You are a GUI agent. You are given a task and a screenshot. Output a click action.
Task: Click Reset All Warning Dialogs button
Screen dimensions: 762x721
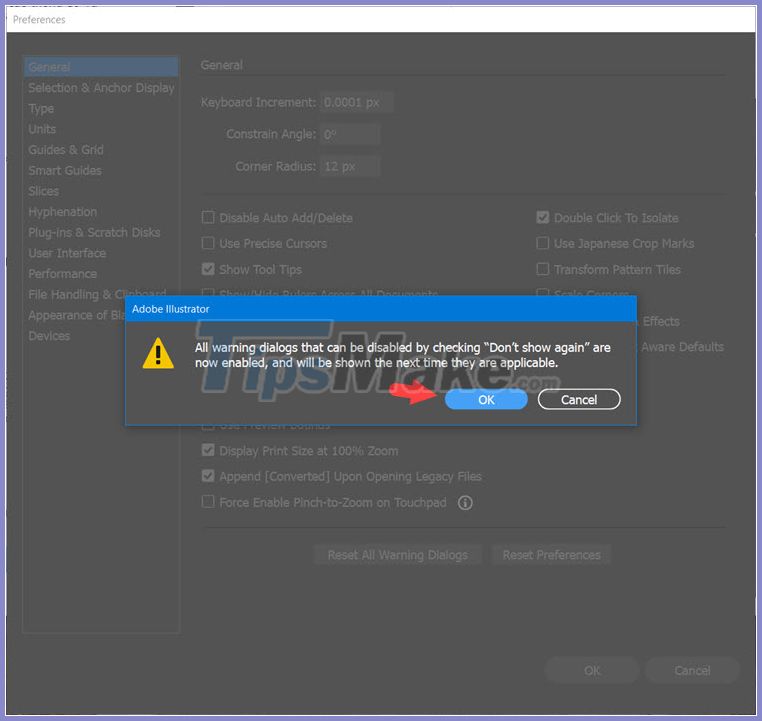pyautogui.click(x=398, y=555)
